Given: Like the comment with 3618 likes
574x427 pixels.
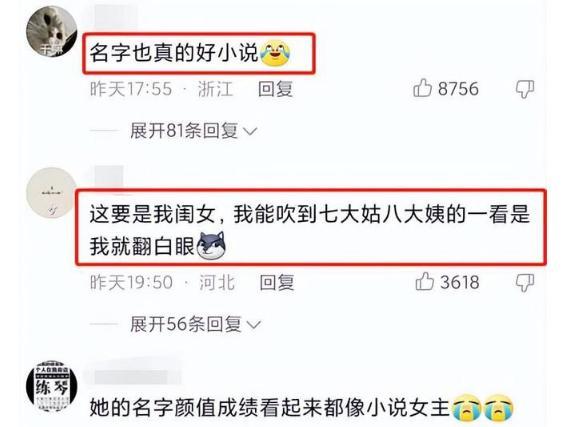Looking at the screenshot, I should 424,281.
